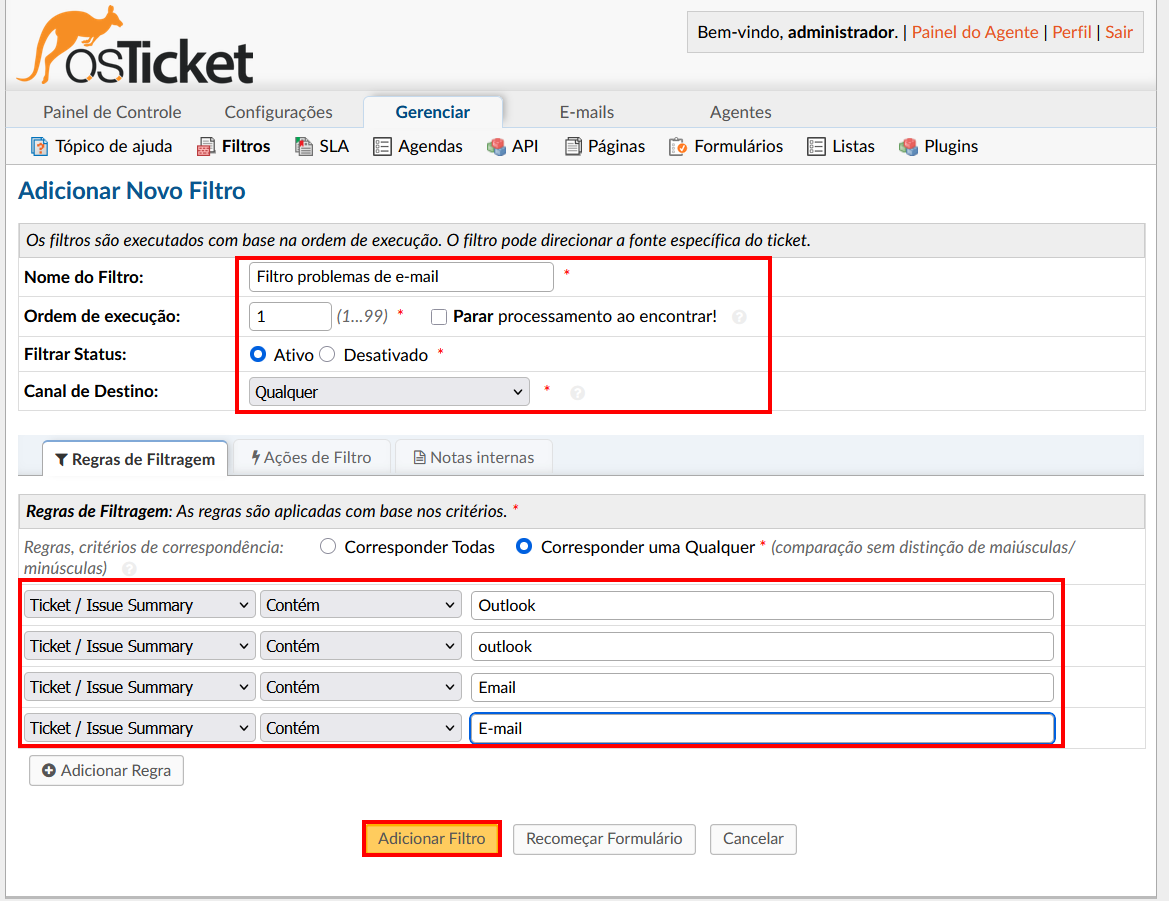Image resolution: width=1169 pixels, height=901 pixels.
Task: Open Agendas from the toolbar
Action: pyautogui.click(x=381, y=146)
